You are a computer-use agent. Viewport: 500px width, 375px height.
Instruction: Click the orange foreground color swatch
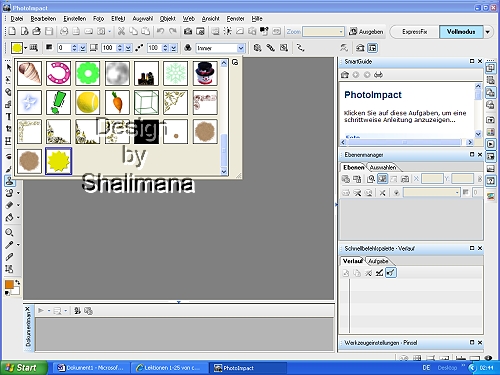click(9, 284)
